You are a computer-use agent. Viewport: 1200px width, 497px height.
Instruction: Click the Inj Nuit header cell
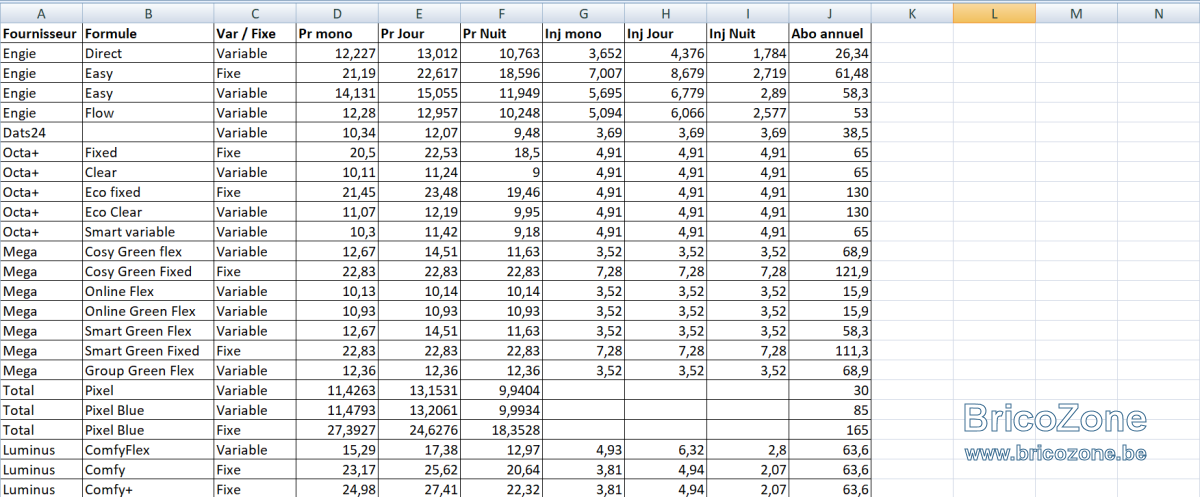point(747,33)
